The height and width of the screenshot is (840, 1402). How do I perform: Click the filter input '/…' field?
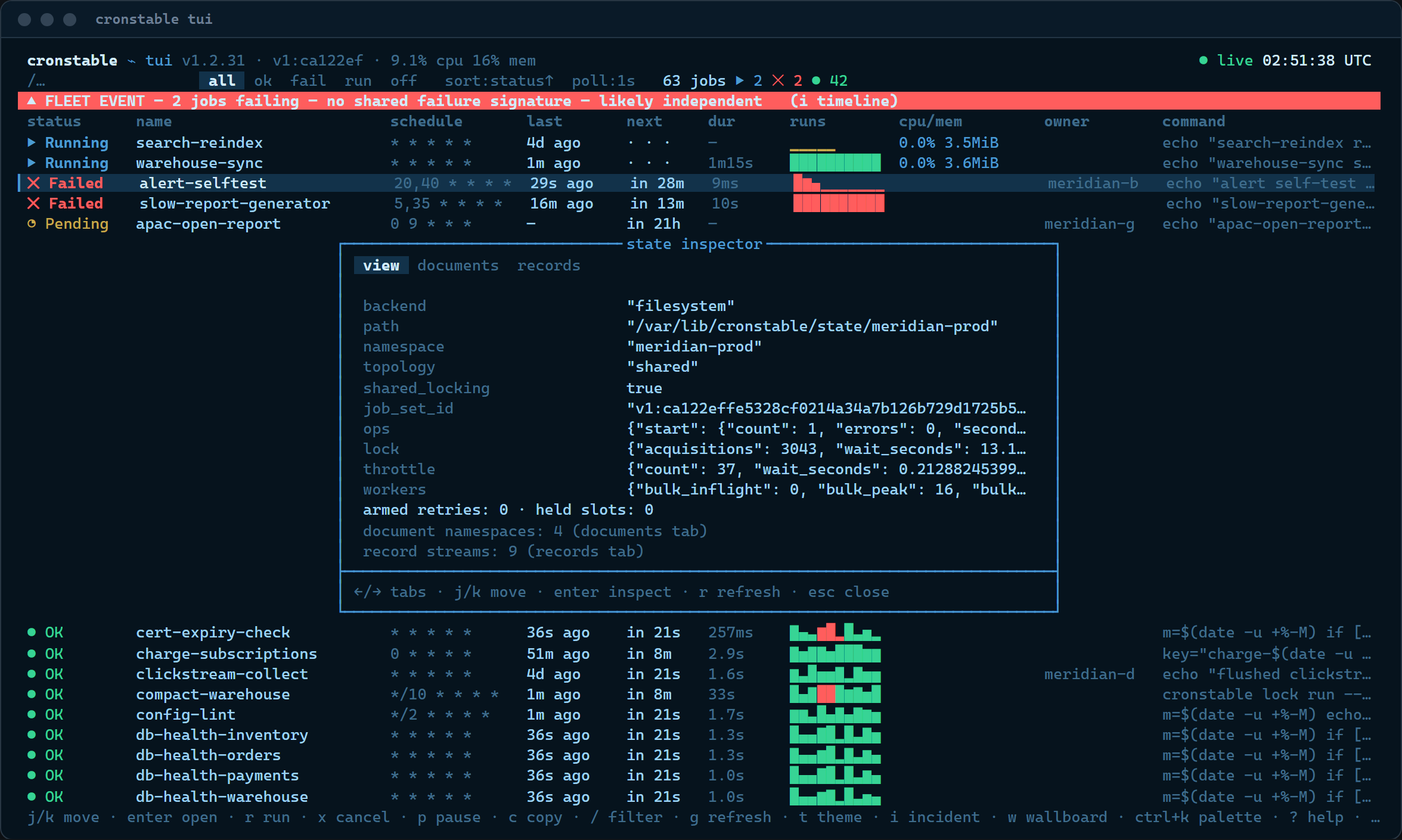click(36, 80)
